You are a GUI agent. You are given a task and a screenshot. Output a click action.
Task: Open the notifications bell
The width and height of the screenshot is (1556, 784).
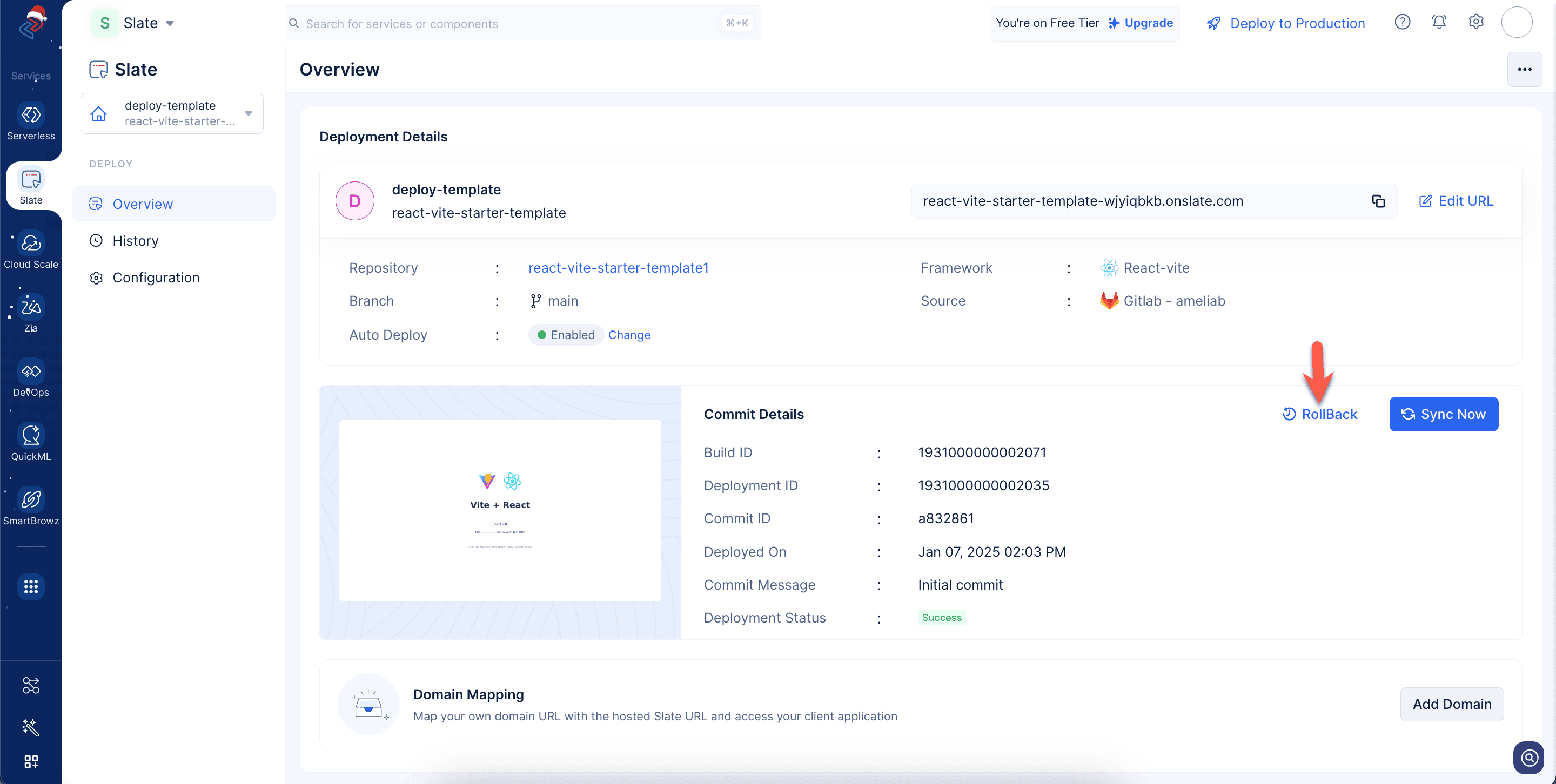click(x=1439, y=23)
